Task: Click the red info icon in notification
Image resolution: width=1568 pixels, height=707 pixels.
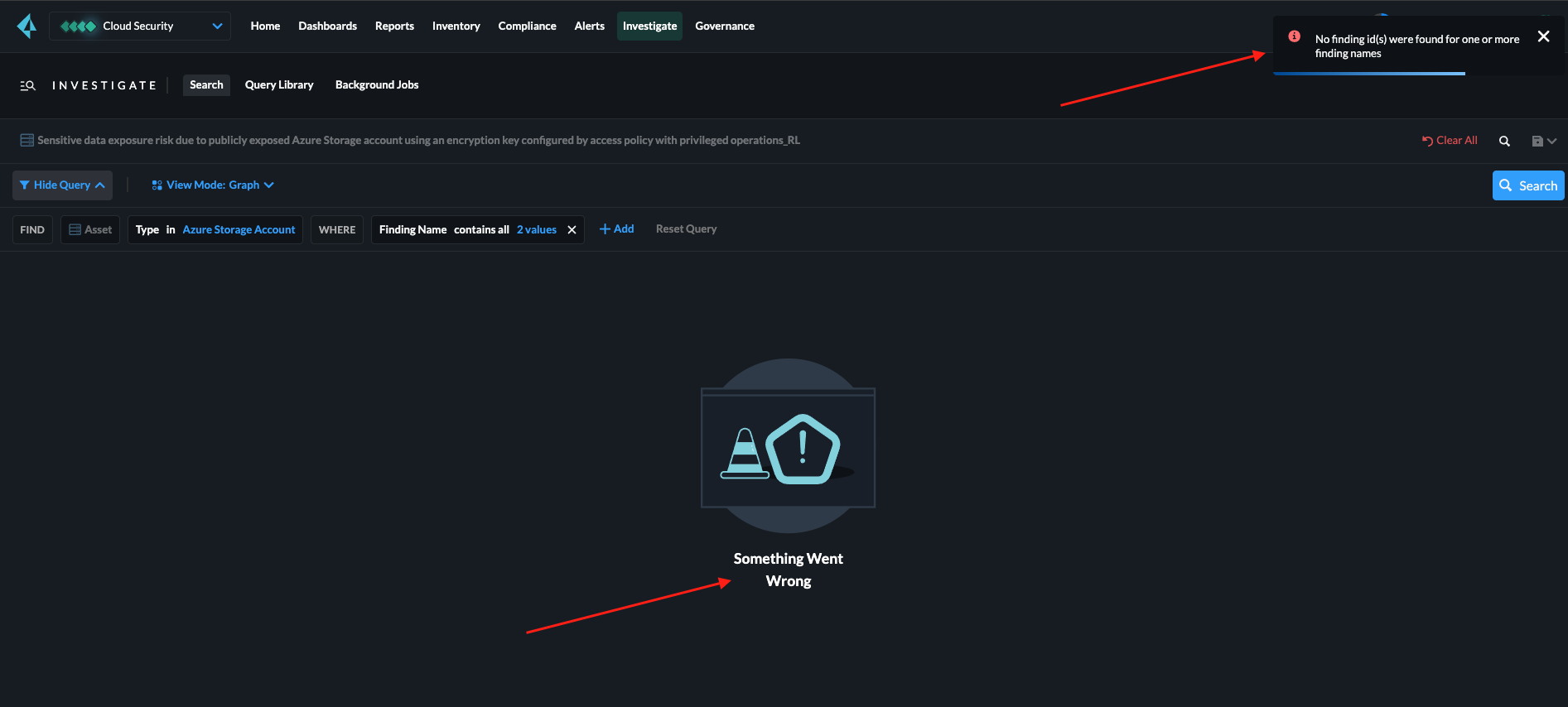Action: click(x=1294, y=36)
